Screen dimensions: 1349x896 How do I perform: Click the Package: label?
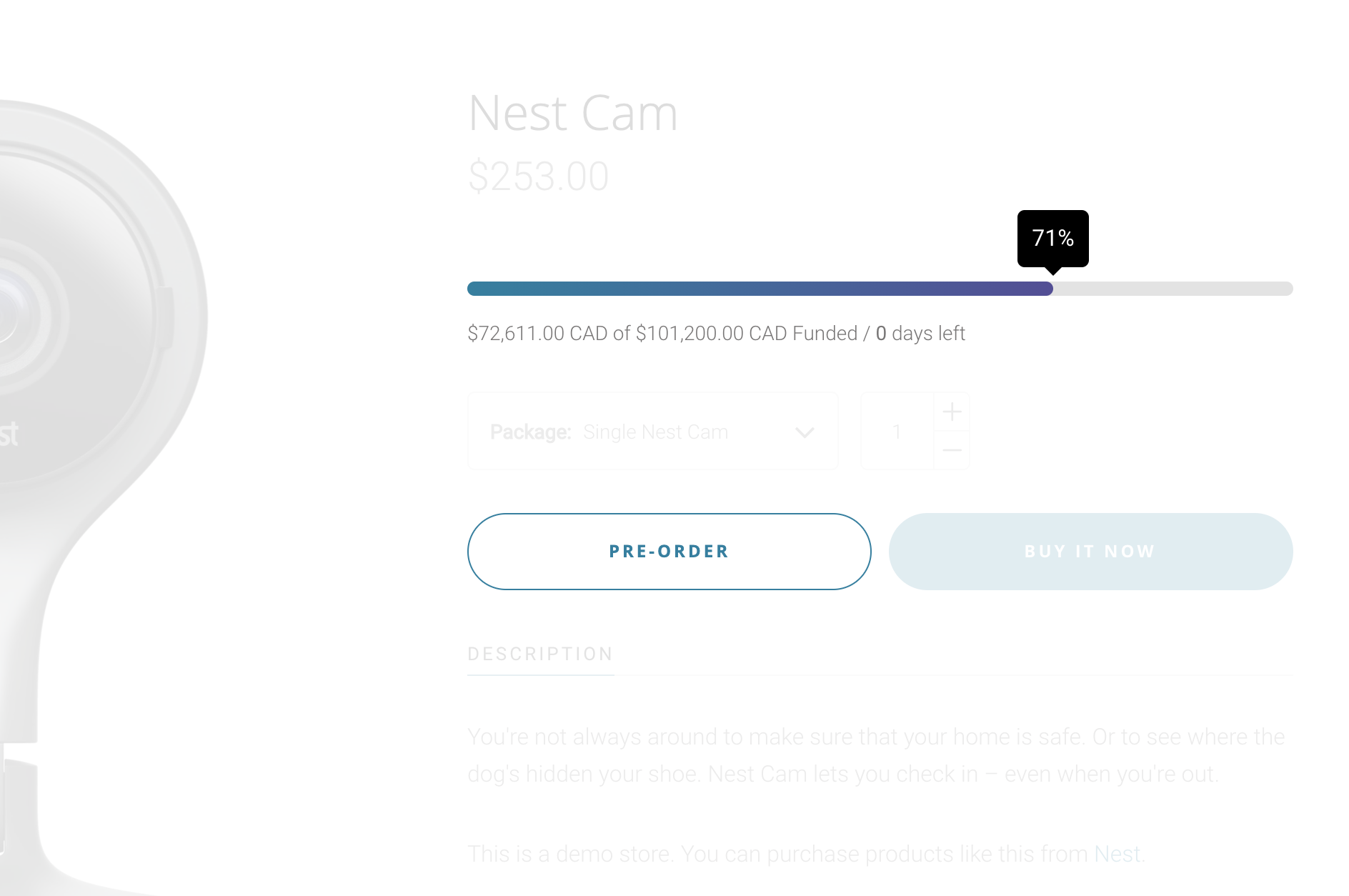tap(530, 432)
